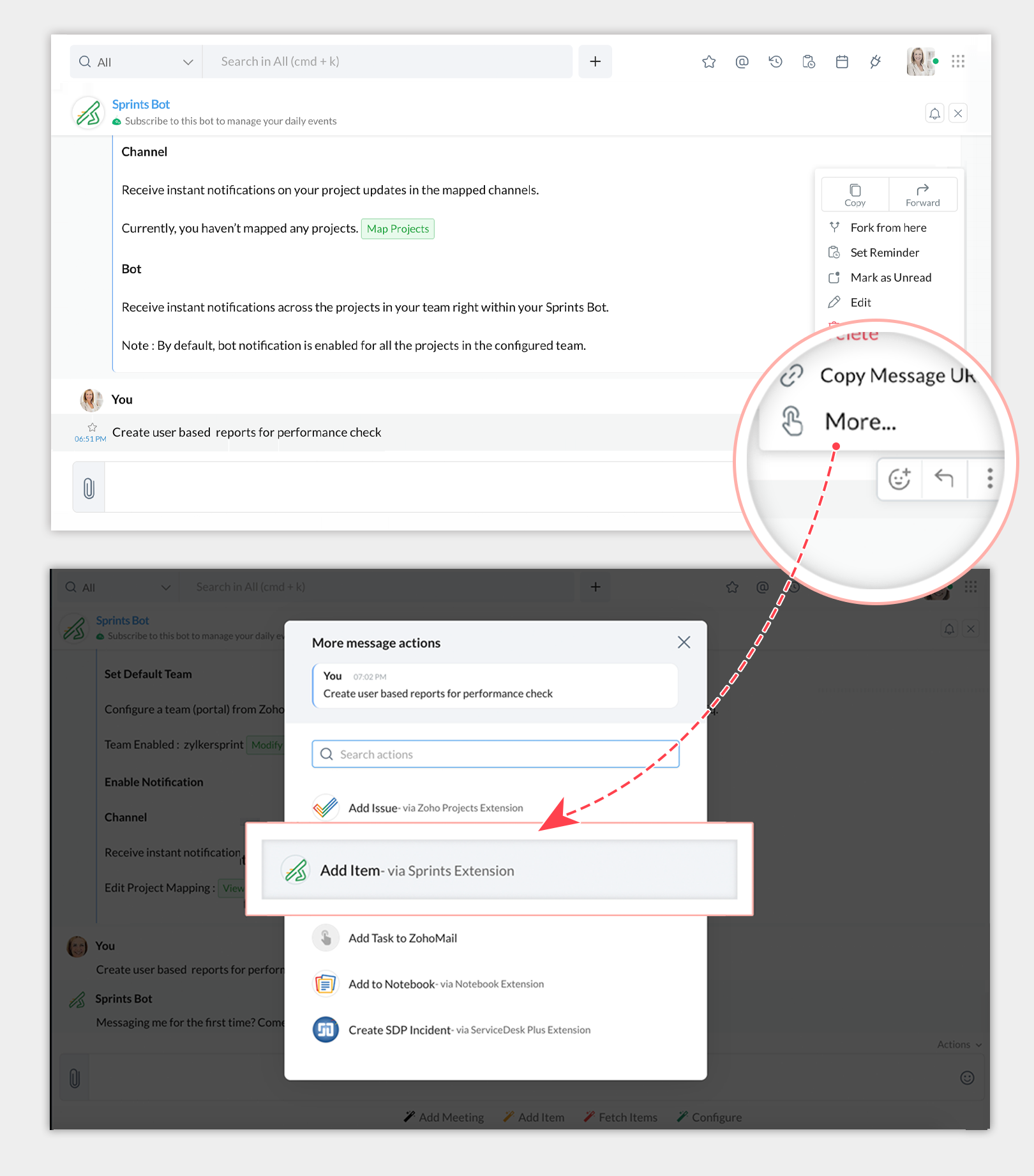Click the reply arrow icon on the message
This screenshot has height=1176, width=1034.
[943, 478]
